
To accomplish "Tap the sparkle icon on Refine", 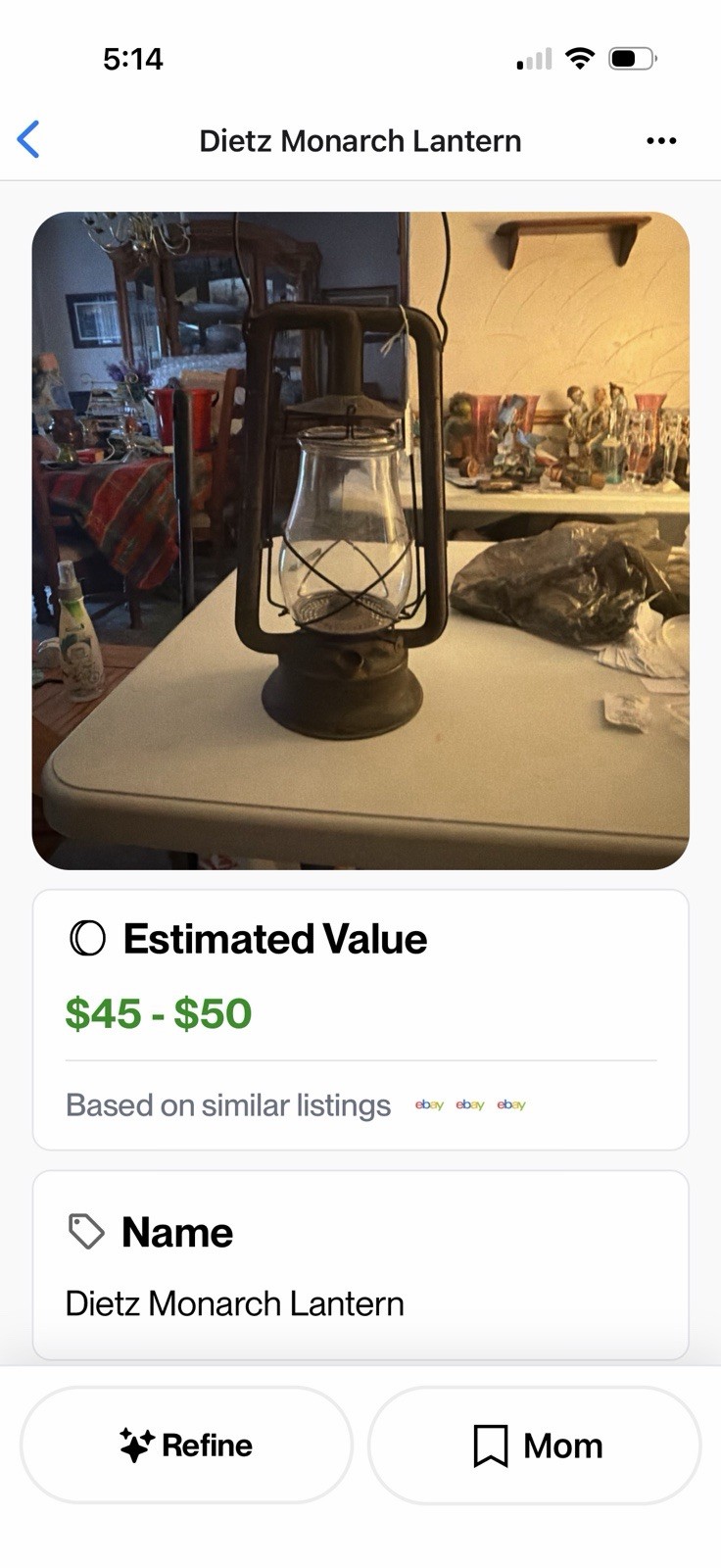I will pos(136,1445).
